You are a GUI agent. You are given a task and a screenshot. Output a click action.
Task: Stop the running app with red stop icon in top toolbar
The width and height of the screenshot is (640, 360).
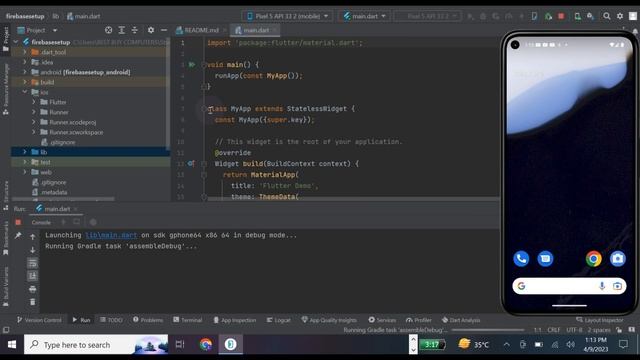point(561,16)
